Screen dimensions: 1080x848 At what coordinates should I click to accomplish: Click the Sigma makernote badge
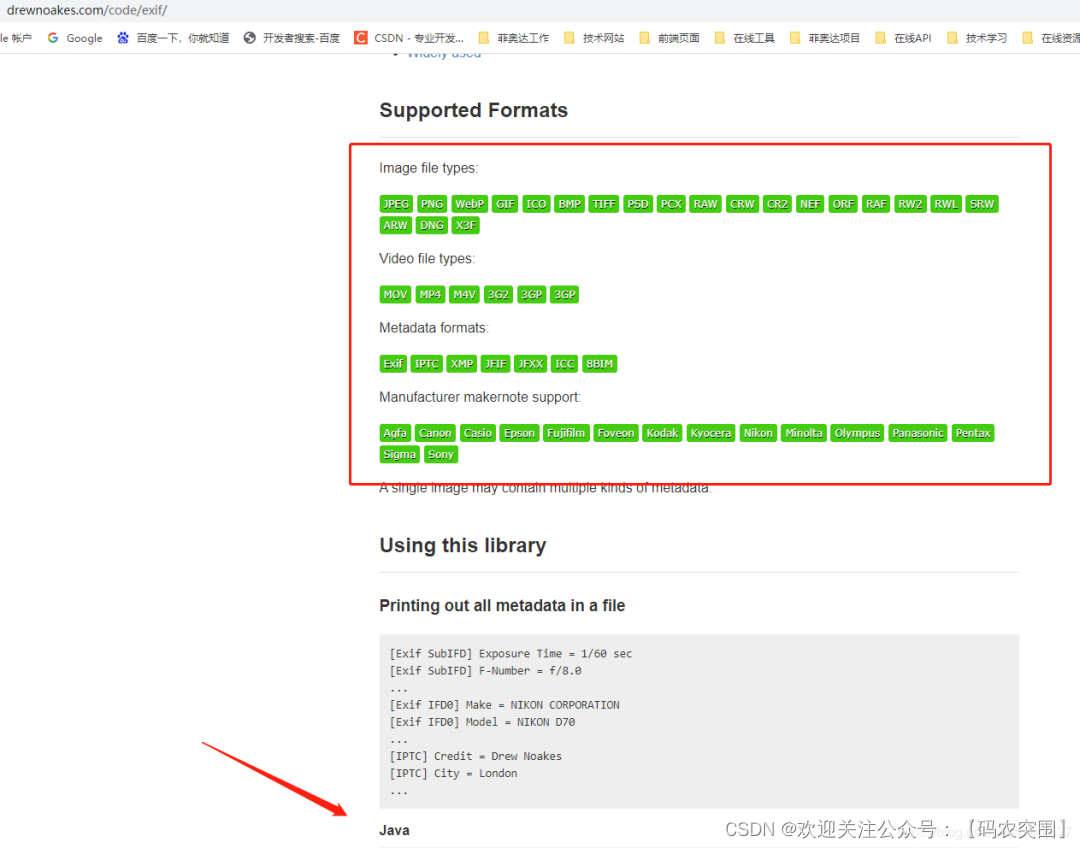point(399,455)
